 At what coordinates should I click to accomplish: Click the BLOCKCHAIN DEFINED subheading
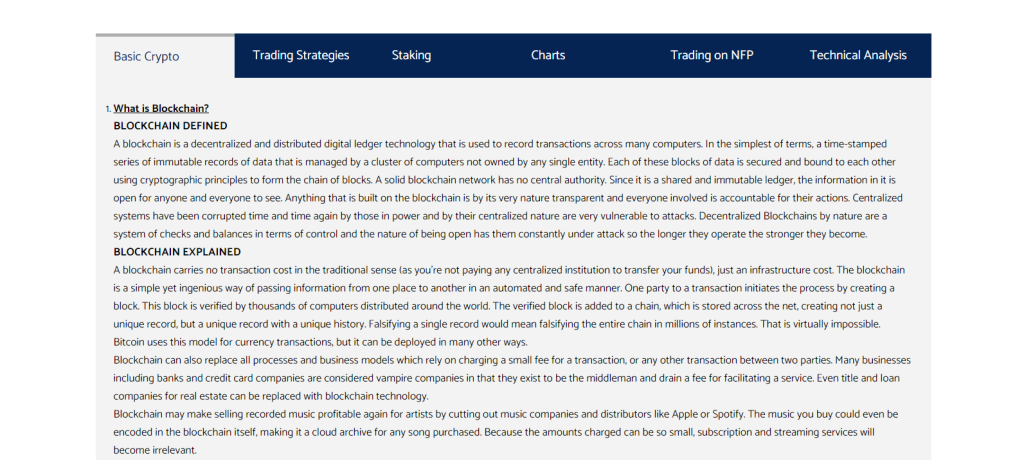point(170,125)
